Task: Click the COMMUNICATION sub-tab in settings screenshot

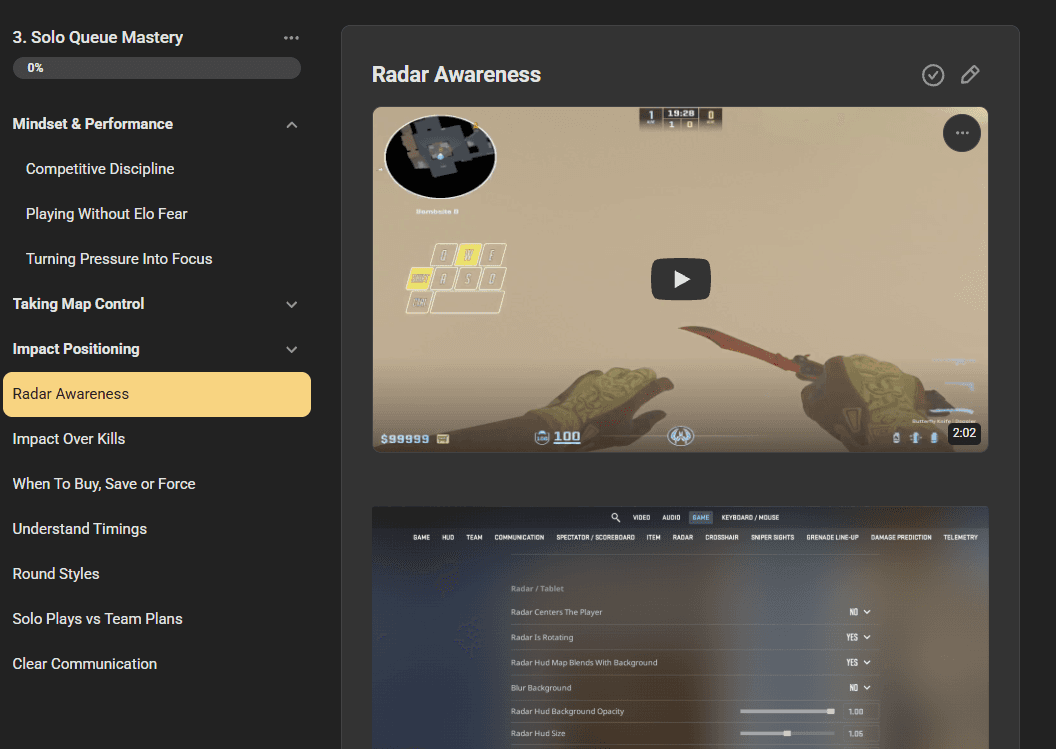Action: [x=519, y=538]
